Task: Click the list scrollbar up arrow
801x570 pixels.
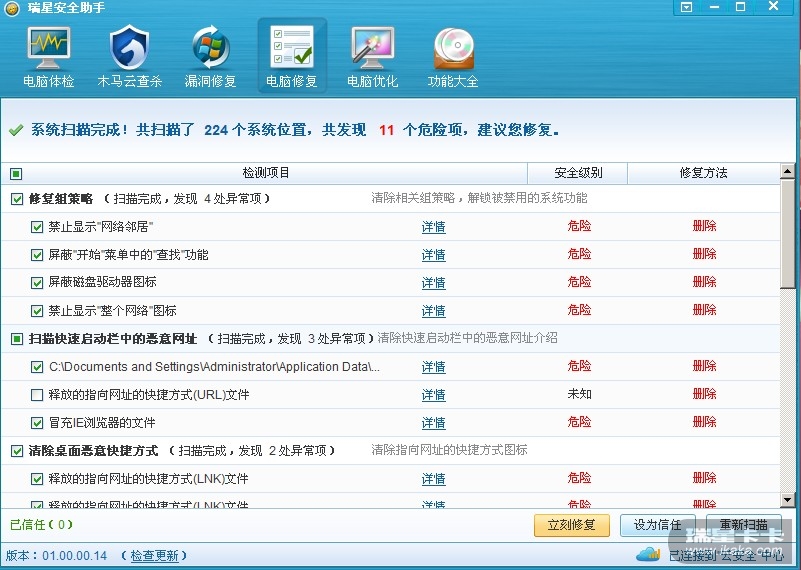Action: pyautogui.click(x=787, y=171)
